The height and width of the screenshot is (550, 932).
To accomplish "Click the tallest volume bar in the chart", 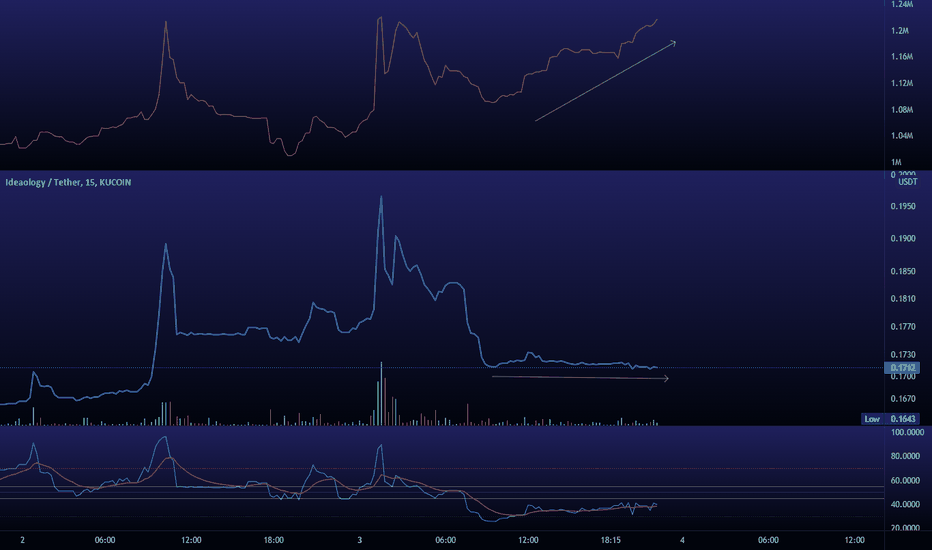I will [382, 394].
